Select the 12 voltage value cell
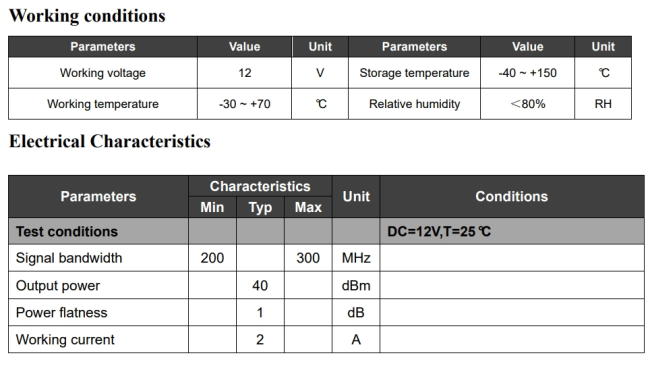This screenshot has width=650, height=366. tap(245, 73)
